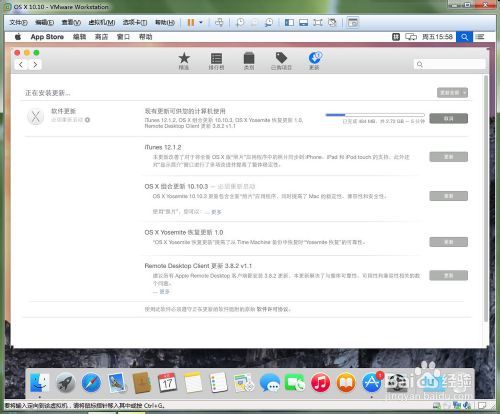This screenshot has height=414, width=500.
Task: Cancel the software update download
Action: point(449,118)
